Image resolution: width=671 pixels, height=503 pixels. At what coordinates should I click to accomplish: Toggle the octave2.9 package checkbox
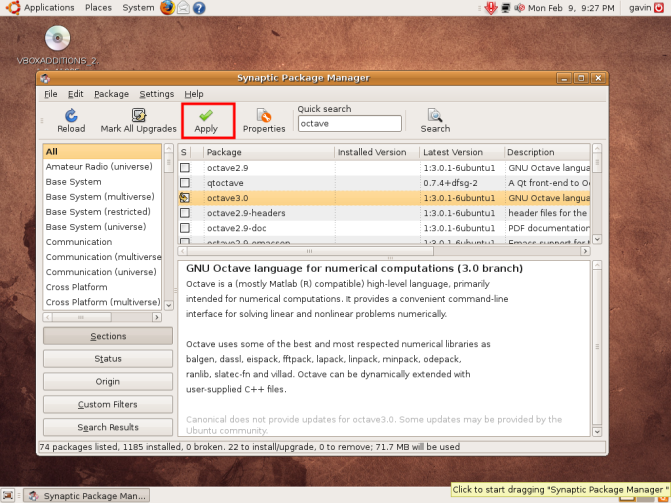pyautogui.click(x=185, y=168)
